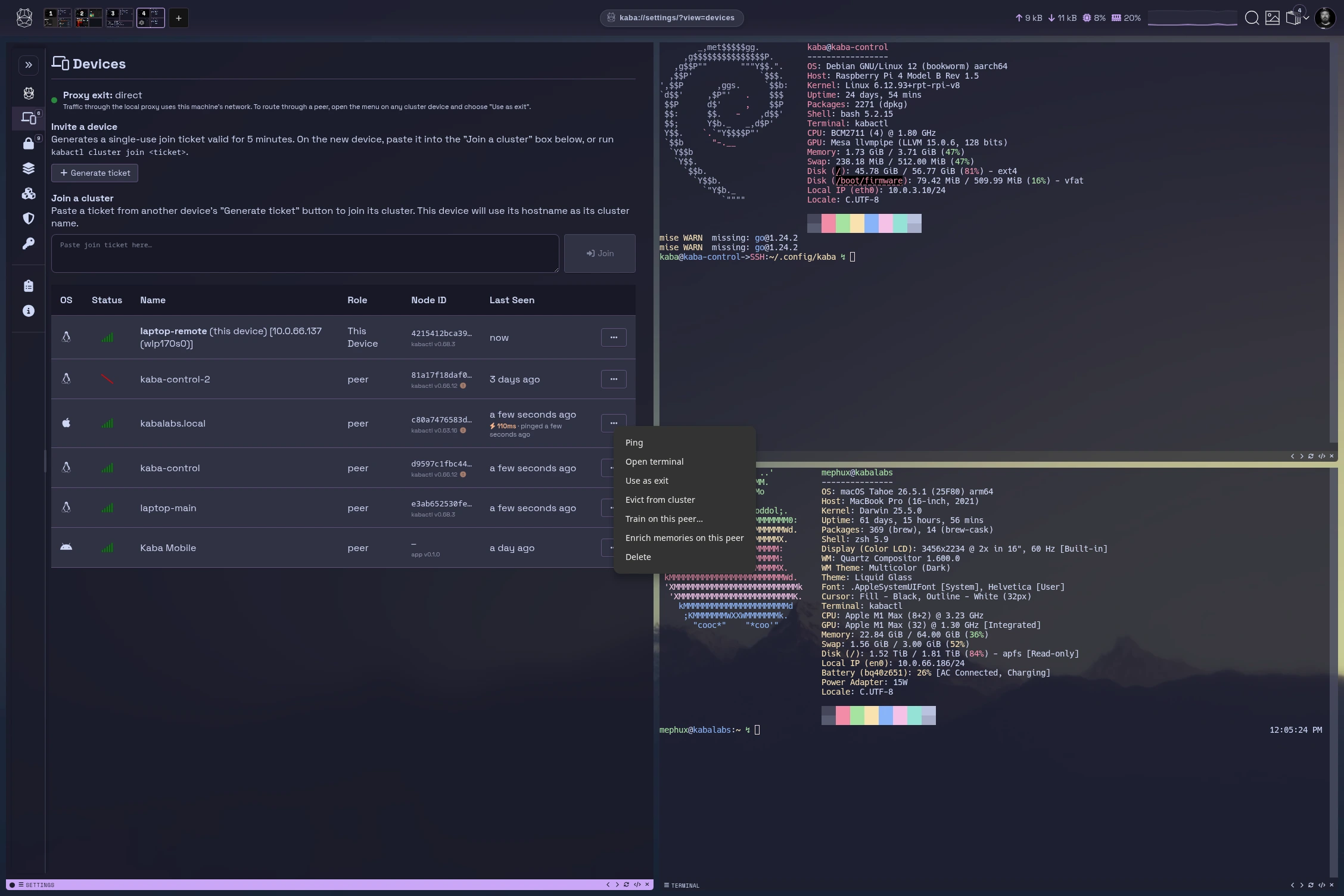Open actions menu for laptop-remote row
Image resolution: width=1344 pixels, height=896 pixels.
pos(614,337)
